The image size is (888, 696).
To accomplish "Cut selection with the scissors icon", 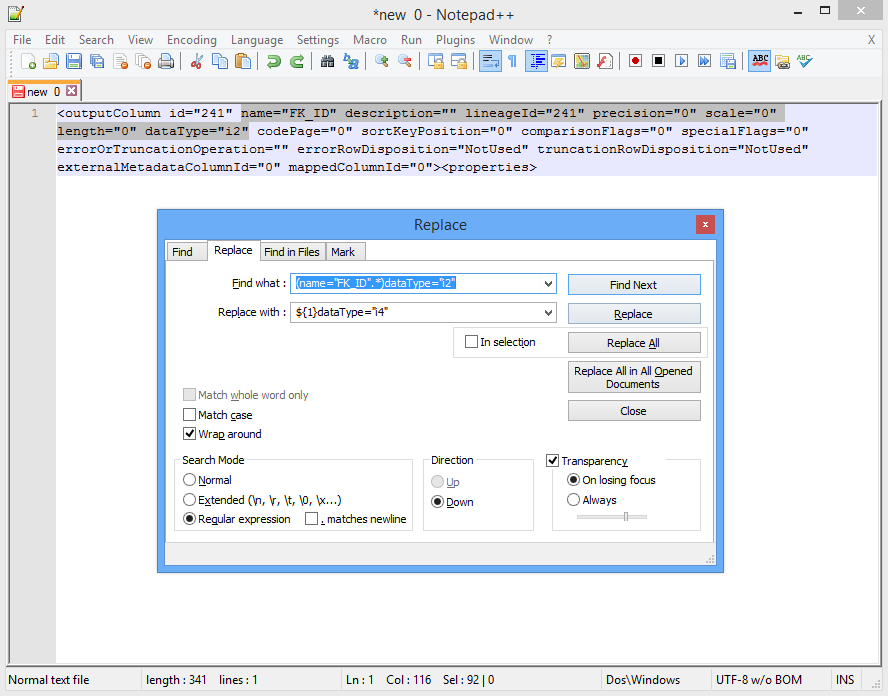I will (197, 61).
